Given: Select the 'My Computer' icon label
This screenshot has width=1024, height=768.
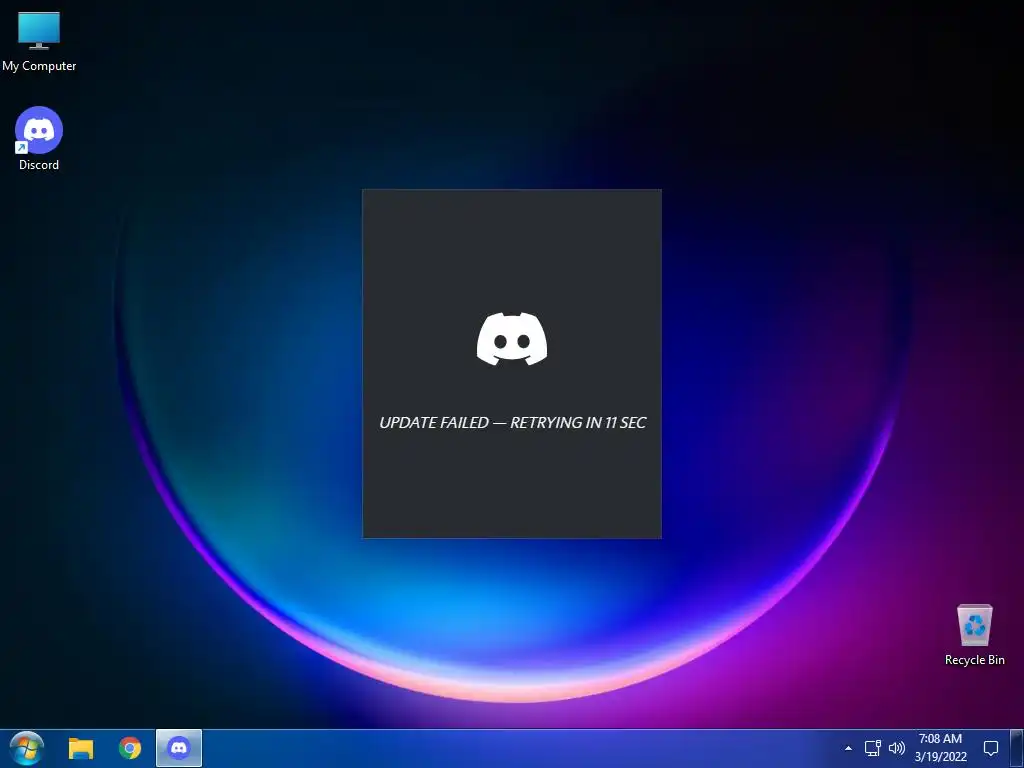Looking at the screenshot, I should (x=39, y=66).
